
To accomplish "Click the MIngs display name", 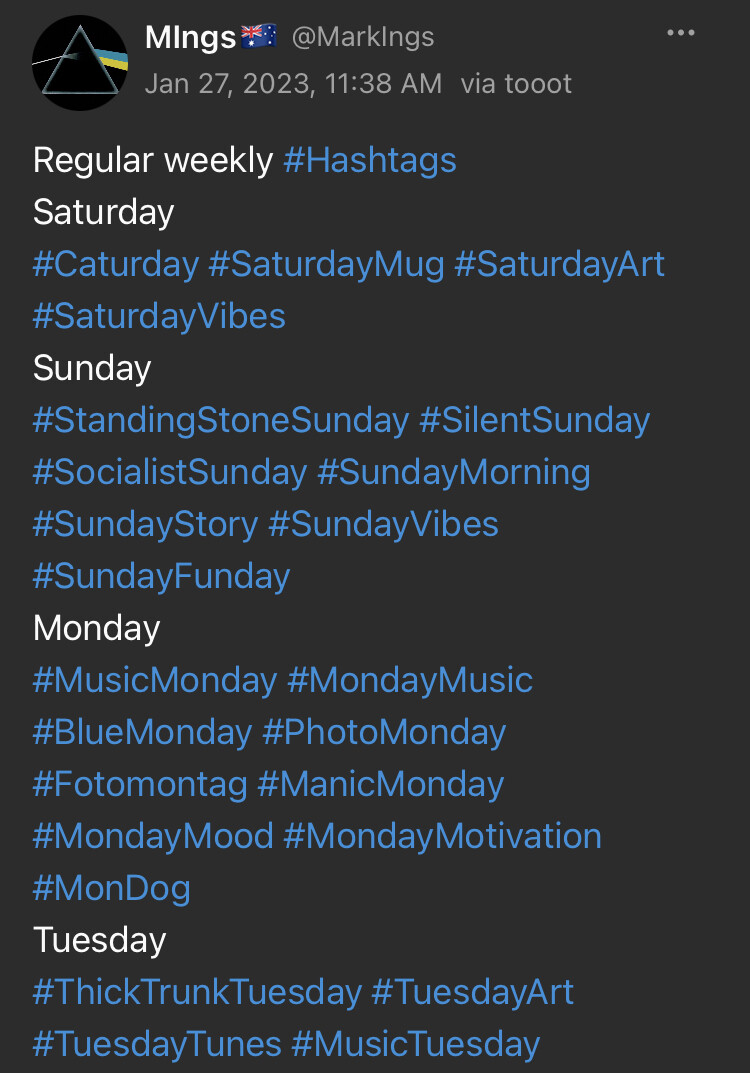I will (190, 38).
